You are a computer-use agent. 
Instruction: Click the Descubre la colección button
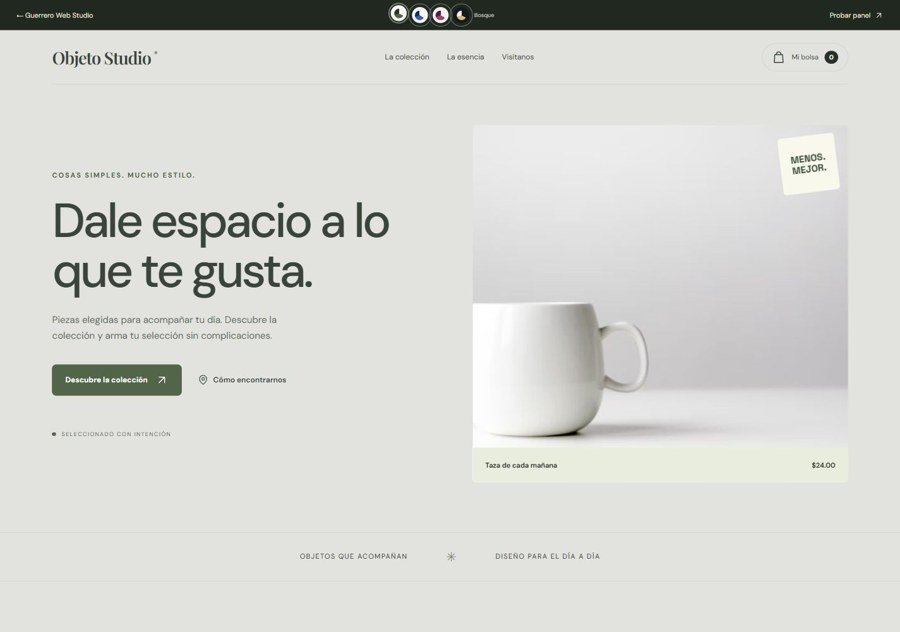117,380
